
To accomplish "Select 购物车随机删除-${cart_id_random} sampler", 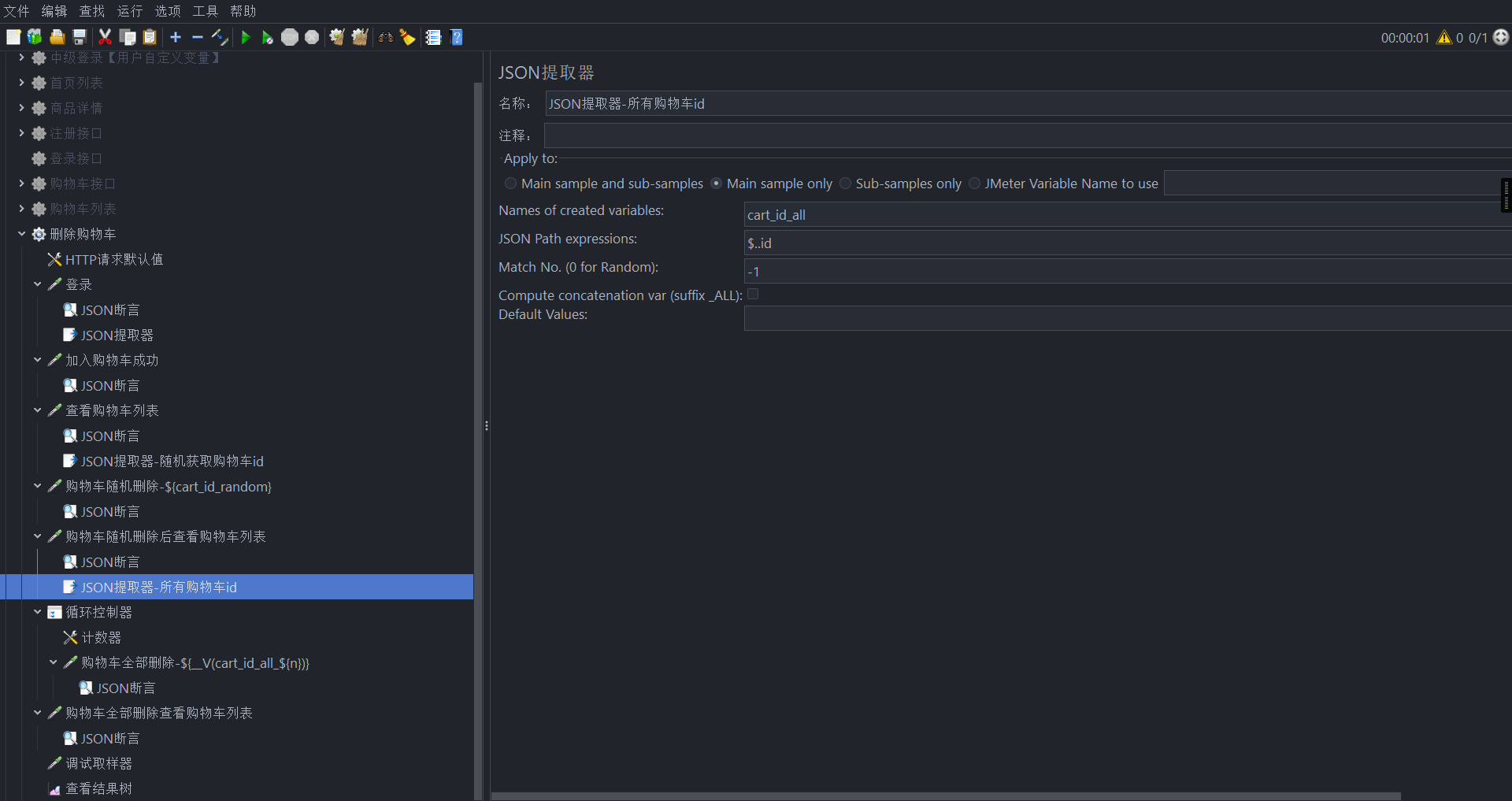I will tap(168, 486).
